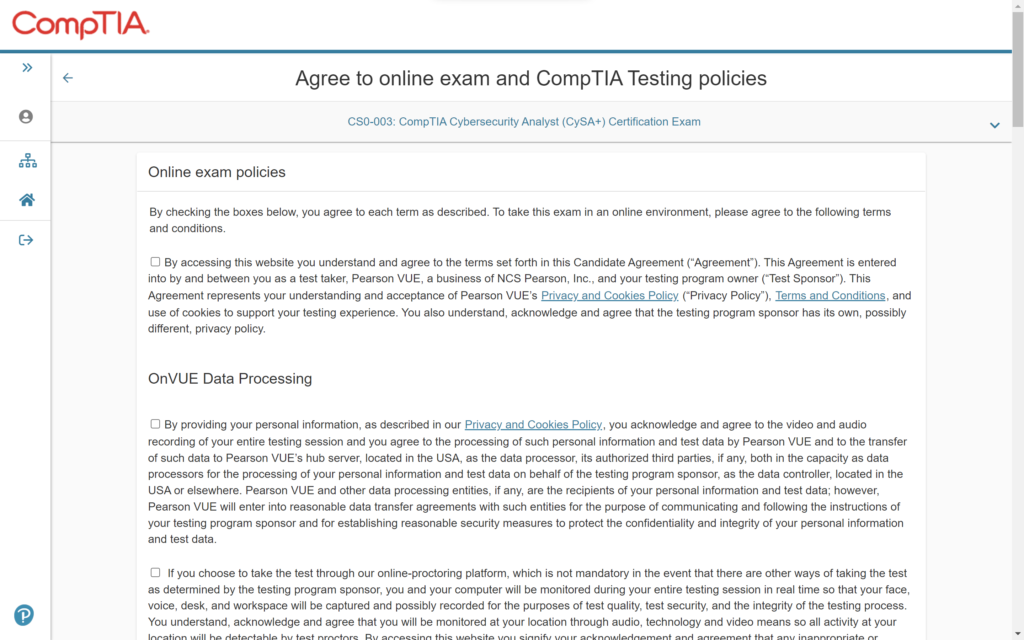The image size is (1024, 640).
Task: Click the CompTIA logo
Action: pyautogui.click(x=81, y=25)
